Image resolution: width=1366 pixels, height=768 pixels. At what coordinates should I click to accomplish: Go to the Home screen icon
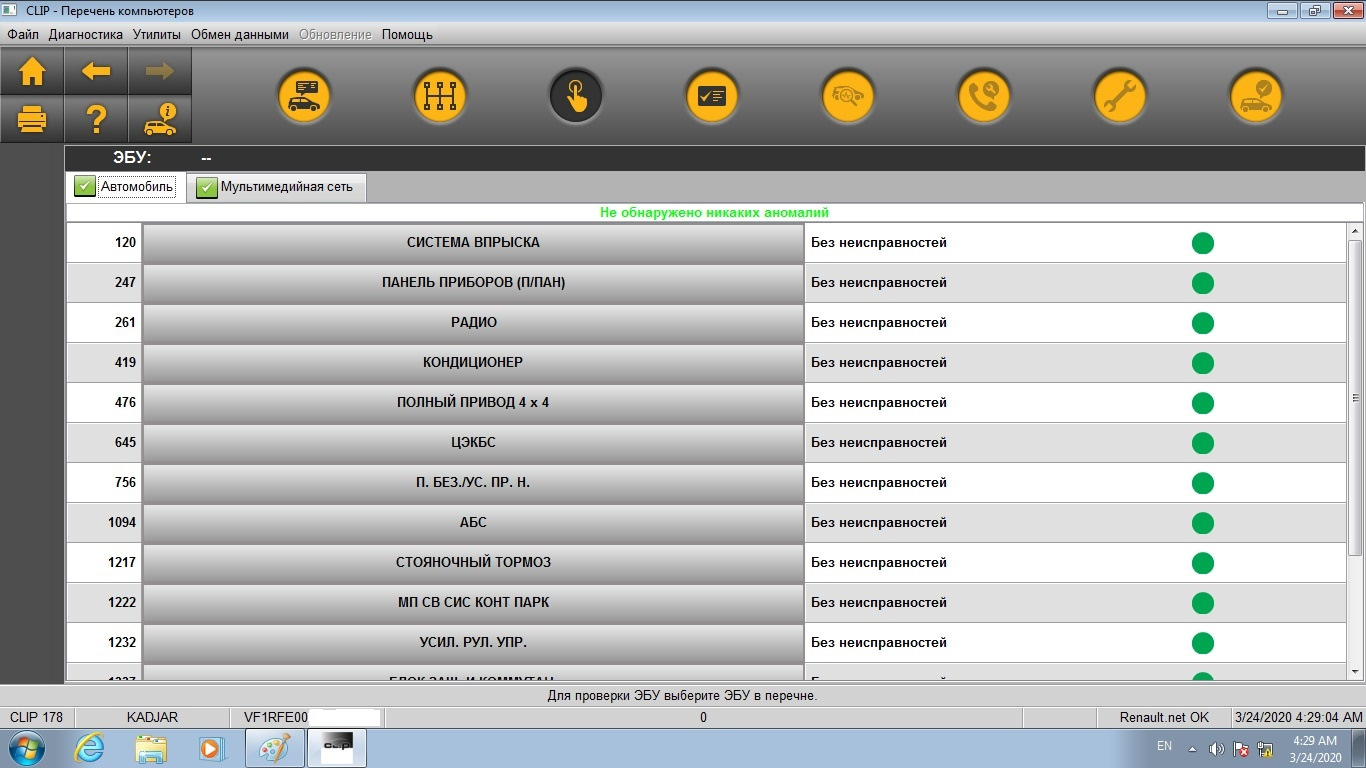[32, 71]
